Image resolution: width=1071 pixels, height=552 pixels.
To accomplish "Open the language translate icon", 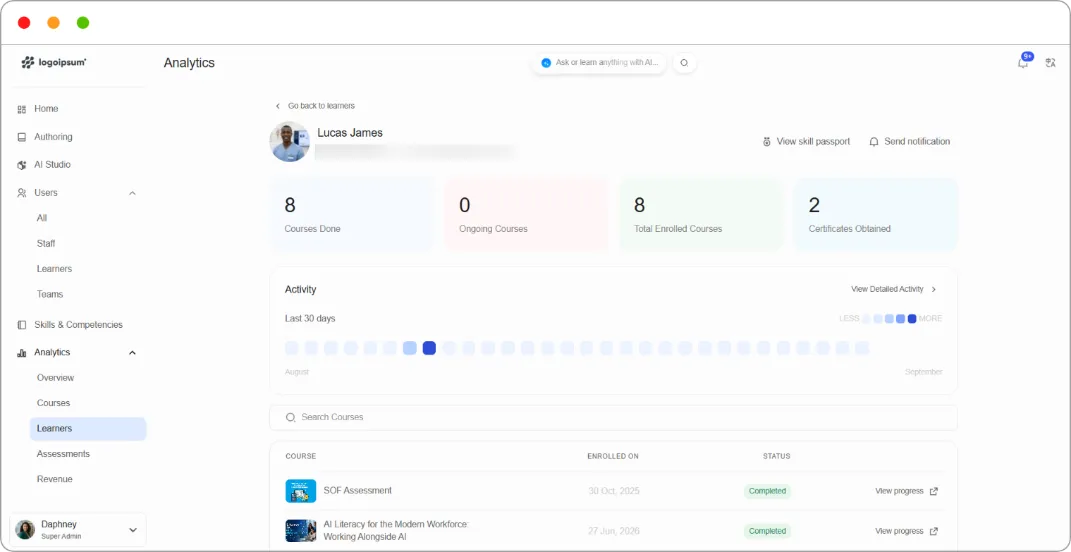I will coord(1051,63).
